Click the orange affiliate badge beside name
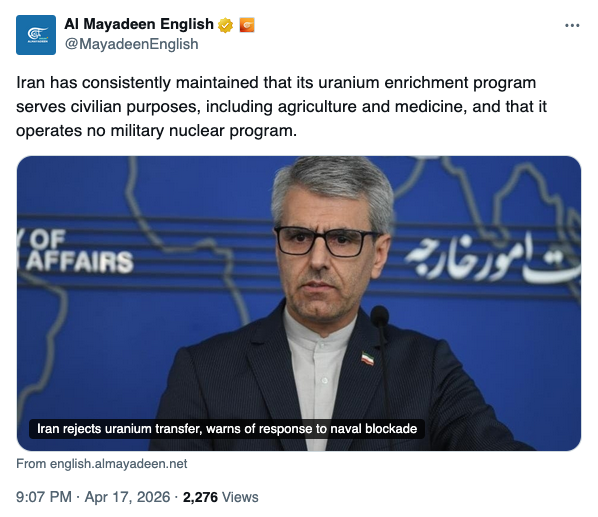The image size is (598, 517). (x=247, y=25)
